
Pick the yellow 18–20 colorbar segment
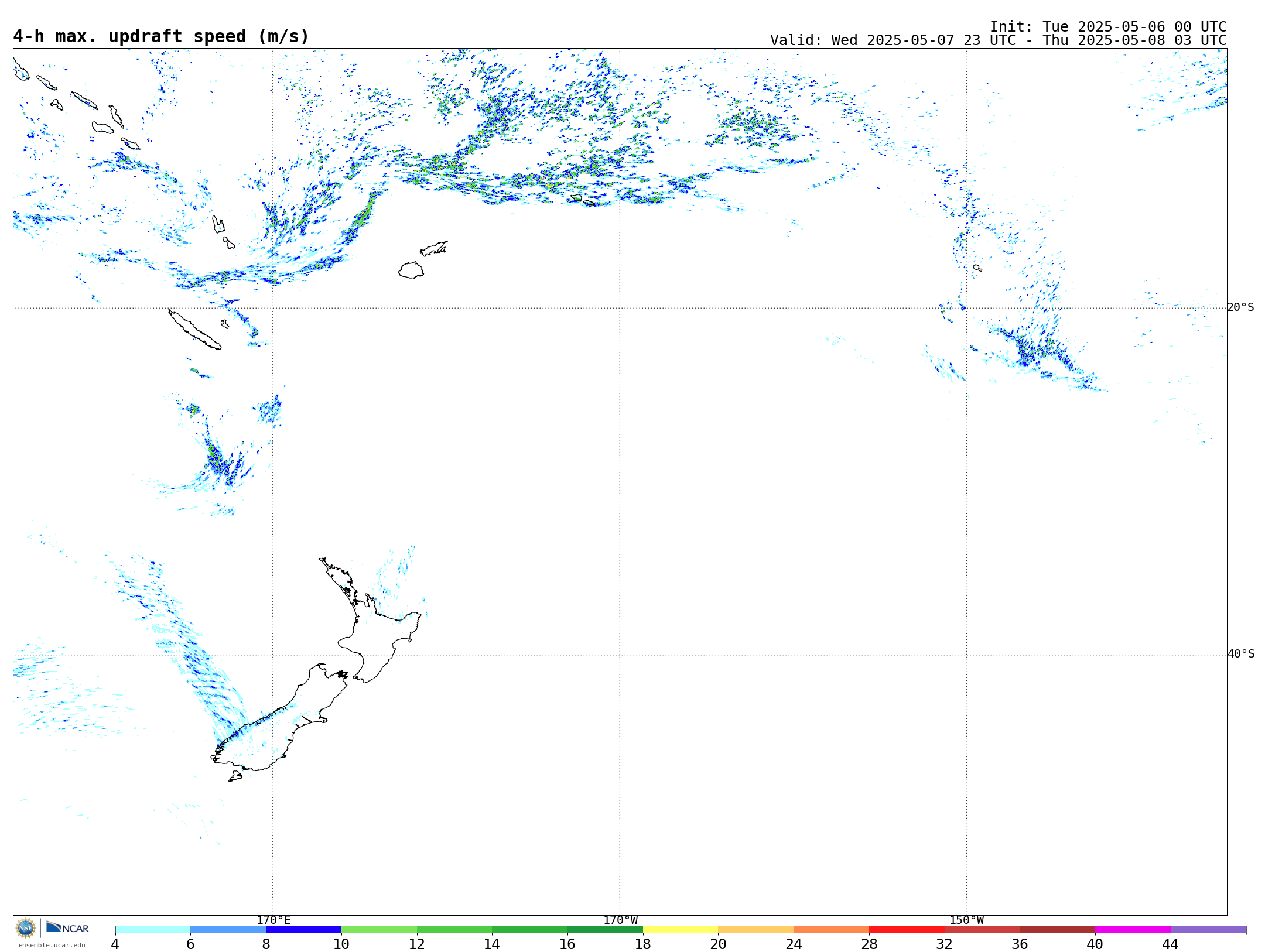pos(681,930)
